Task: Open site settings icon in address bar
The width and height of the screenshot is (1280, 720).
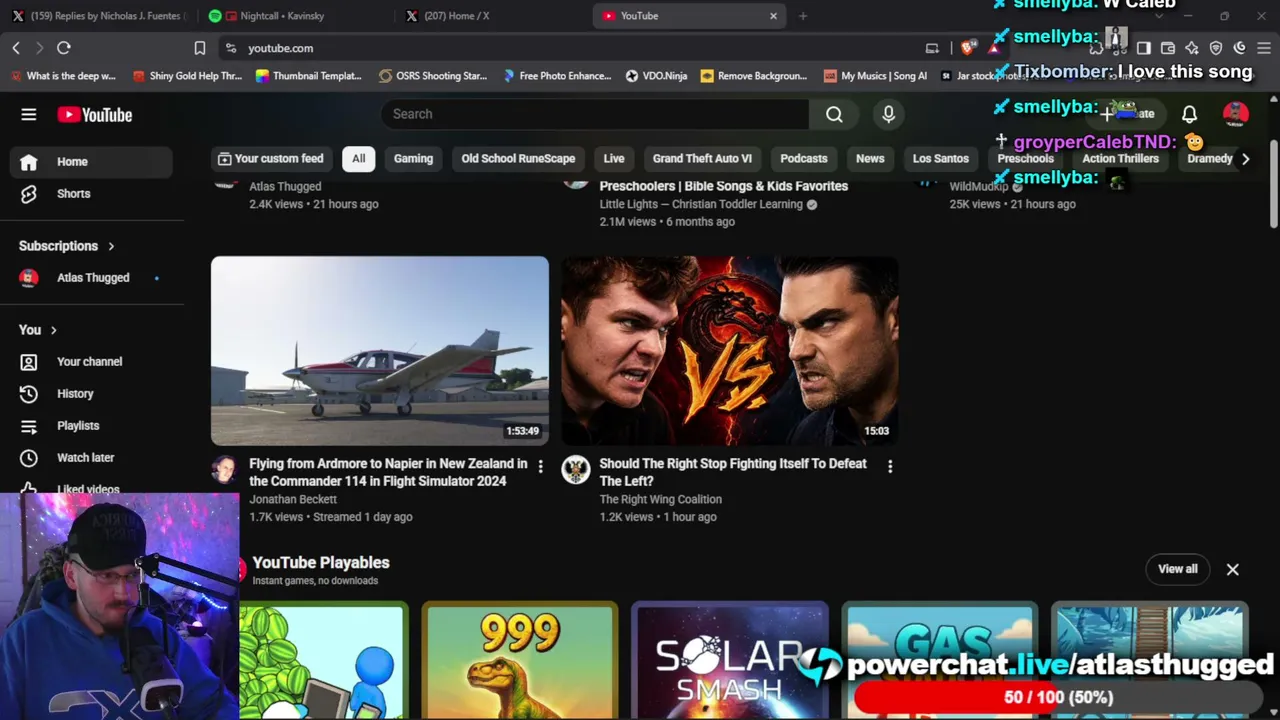Action: [231, 48]
